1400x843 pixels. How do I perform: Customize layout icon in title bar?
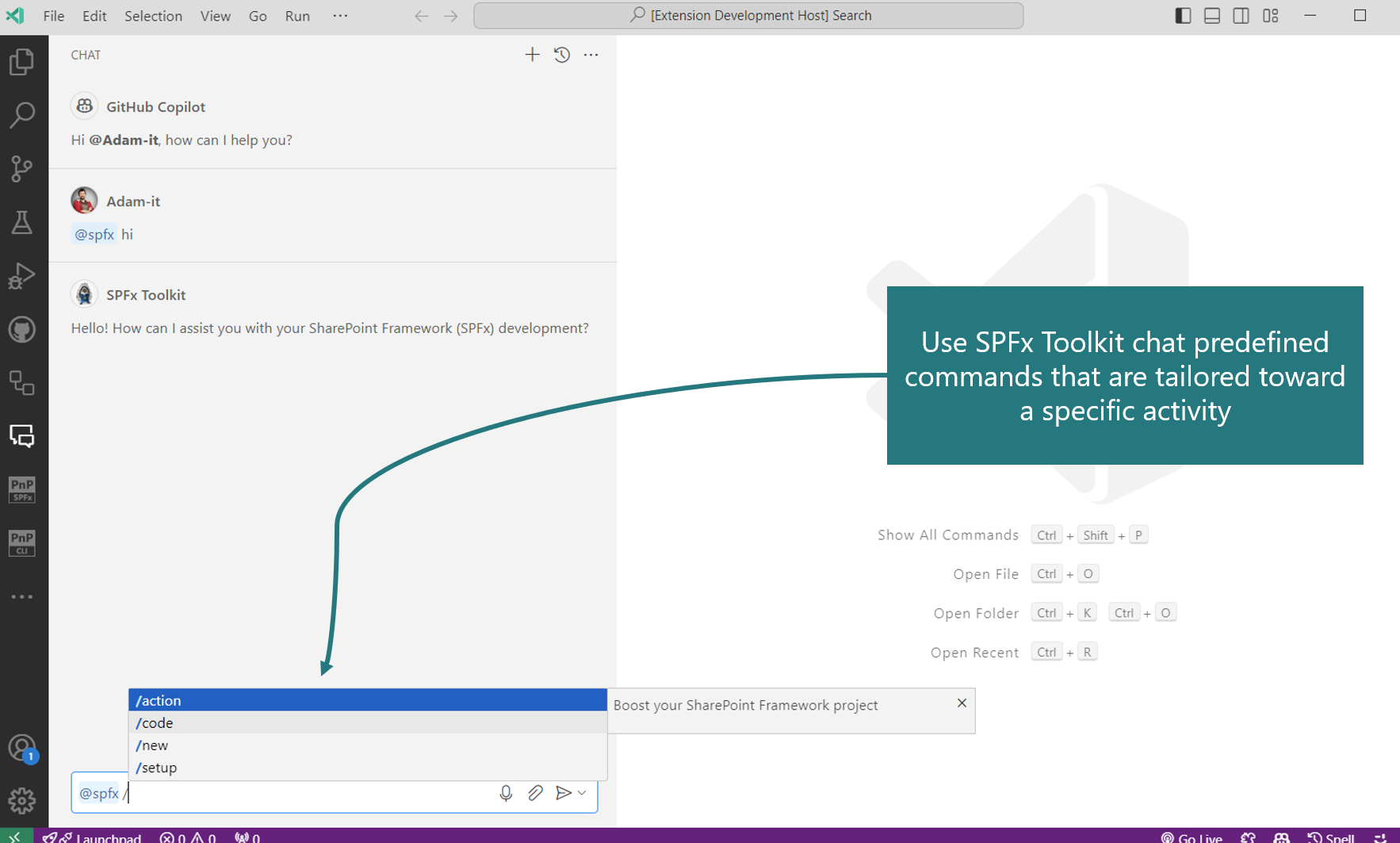(1271, 16)
